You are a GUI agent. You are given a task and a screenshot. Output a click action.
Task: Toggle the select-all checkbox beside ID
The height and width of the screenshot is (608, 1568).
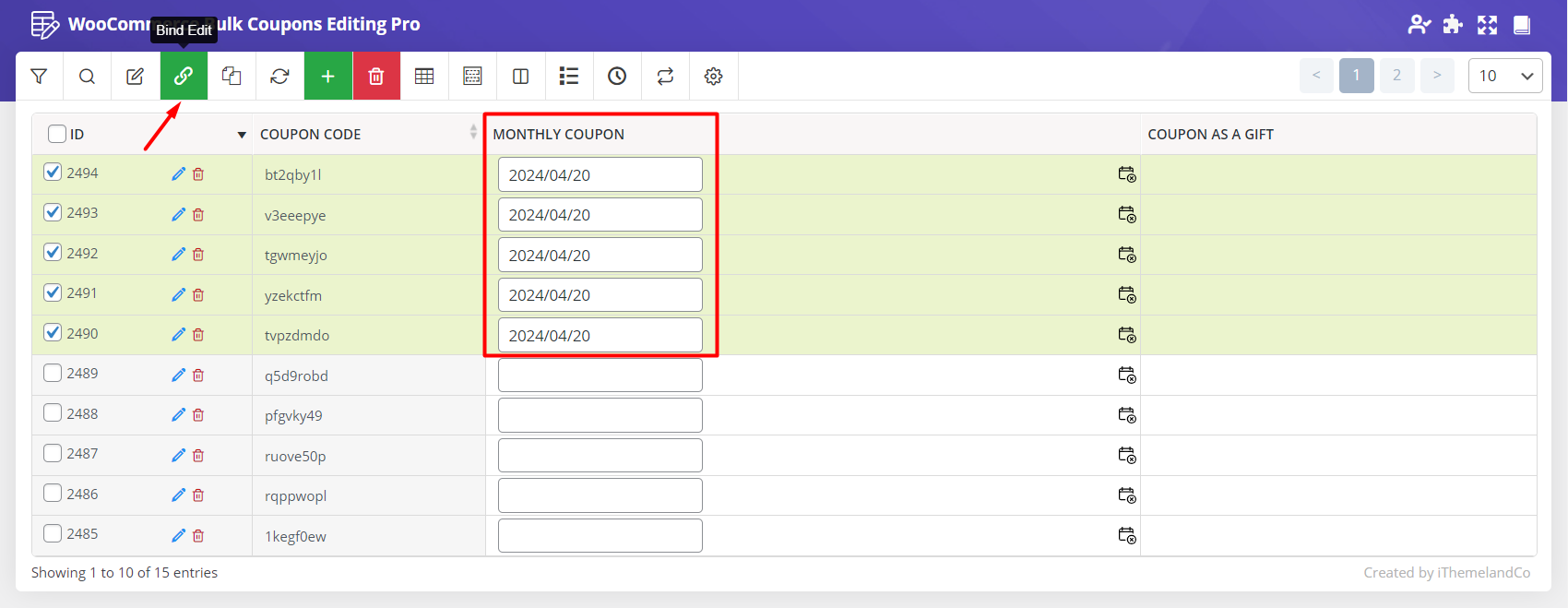click(x=57, y=134)
